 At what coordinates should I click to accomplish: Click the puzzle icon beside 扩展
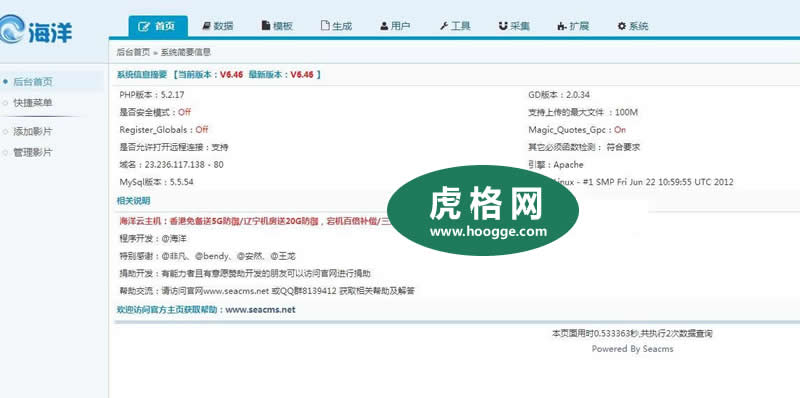coord(562,27)
